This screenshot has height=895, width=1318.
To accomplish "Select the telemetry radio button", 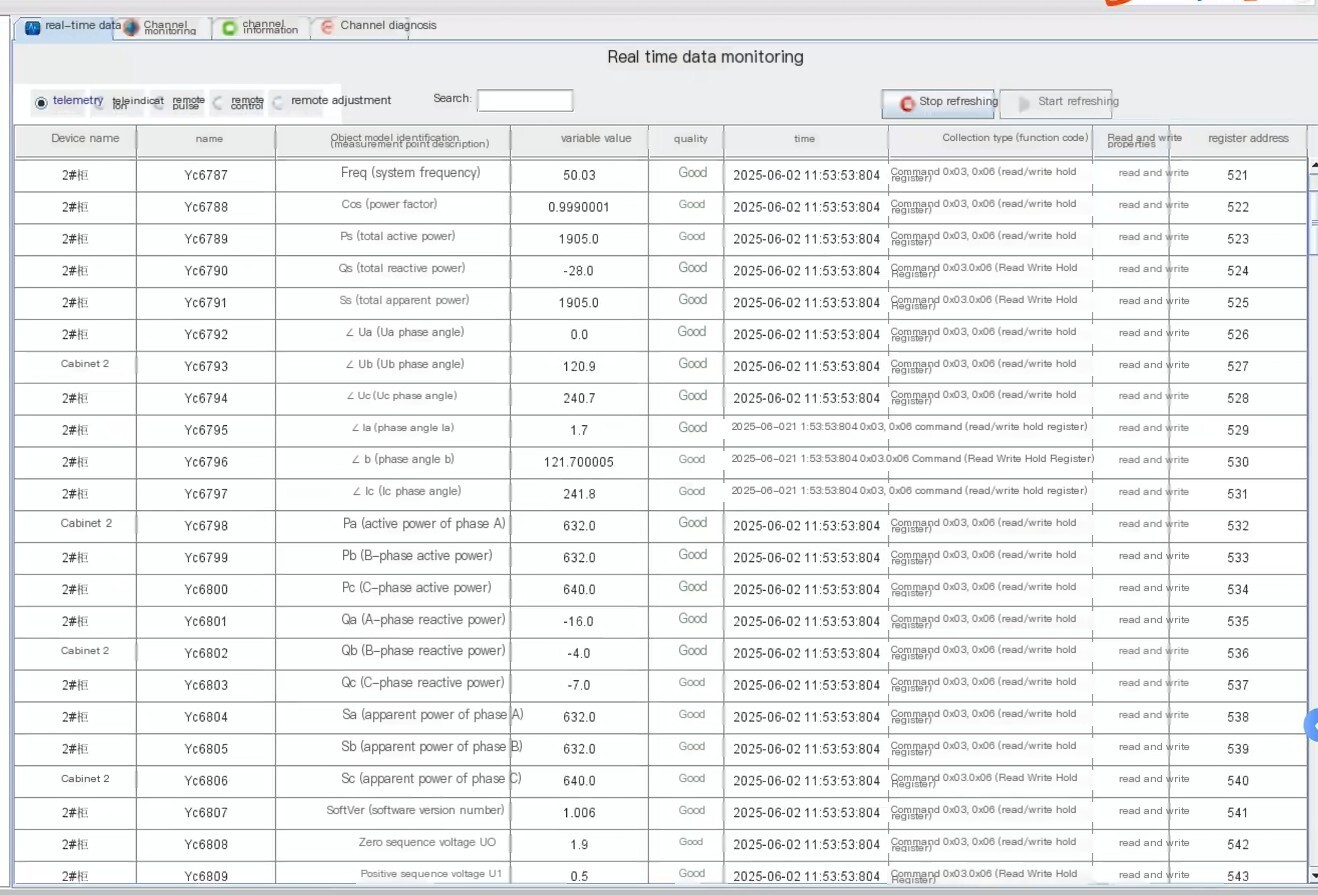I will point(41,102).
